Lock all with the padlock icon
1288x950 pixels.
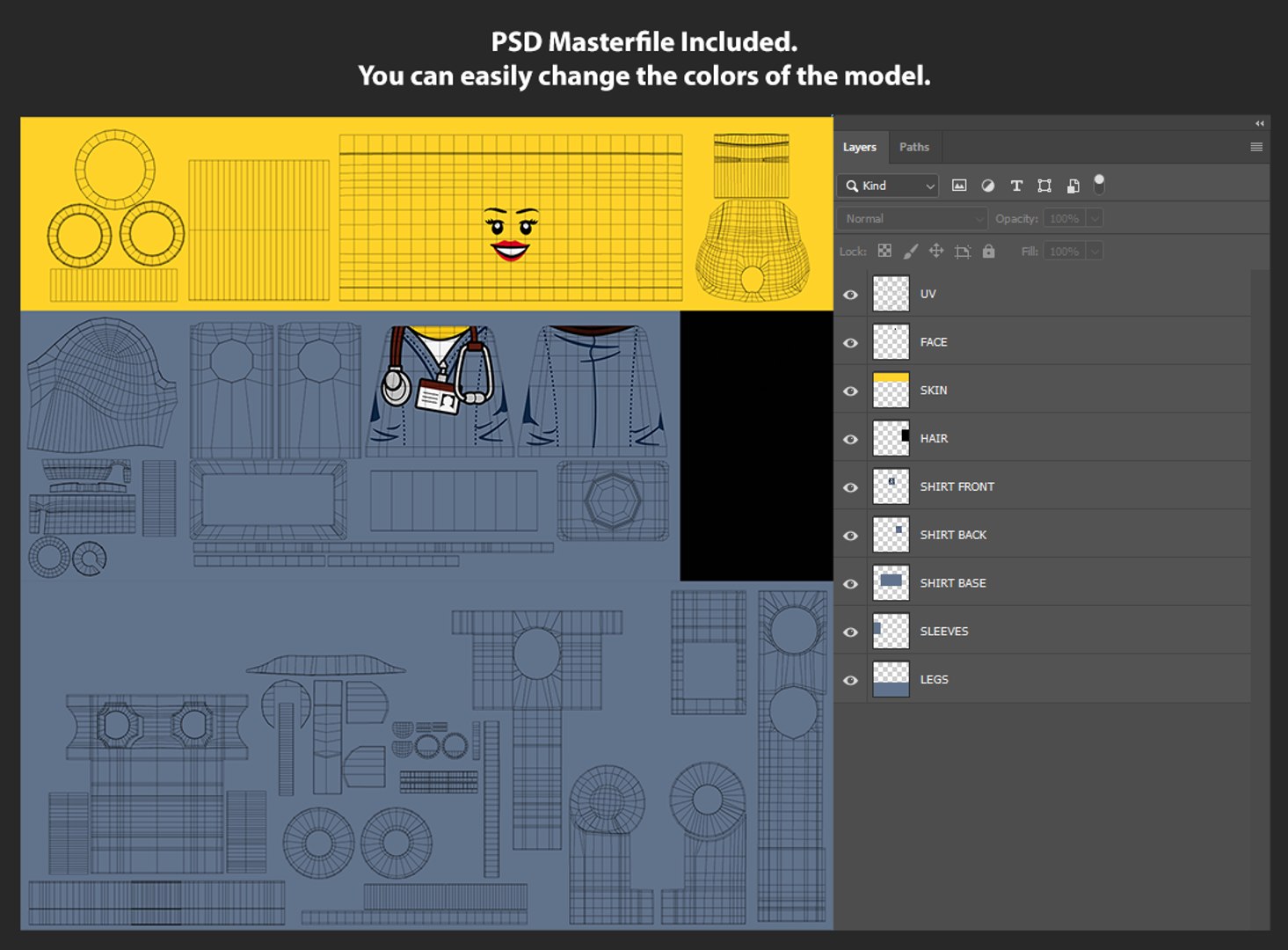(x=988, y=252)
